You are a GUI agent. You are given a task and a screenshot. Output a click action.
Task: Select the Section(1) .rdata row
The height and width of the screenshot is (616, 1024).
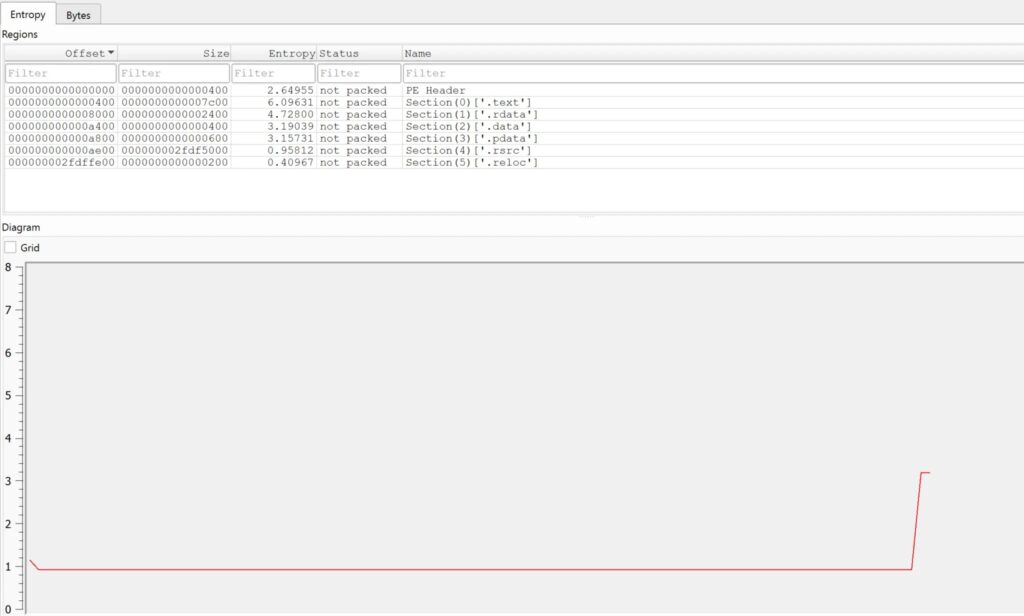pyautogui.click(x=471, y=115)
